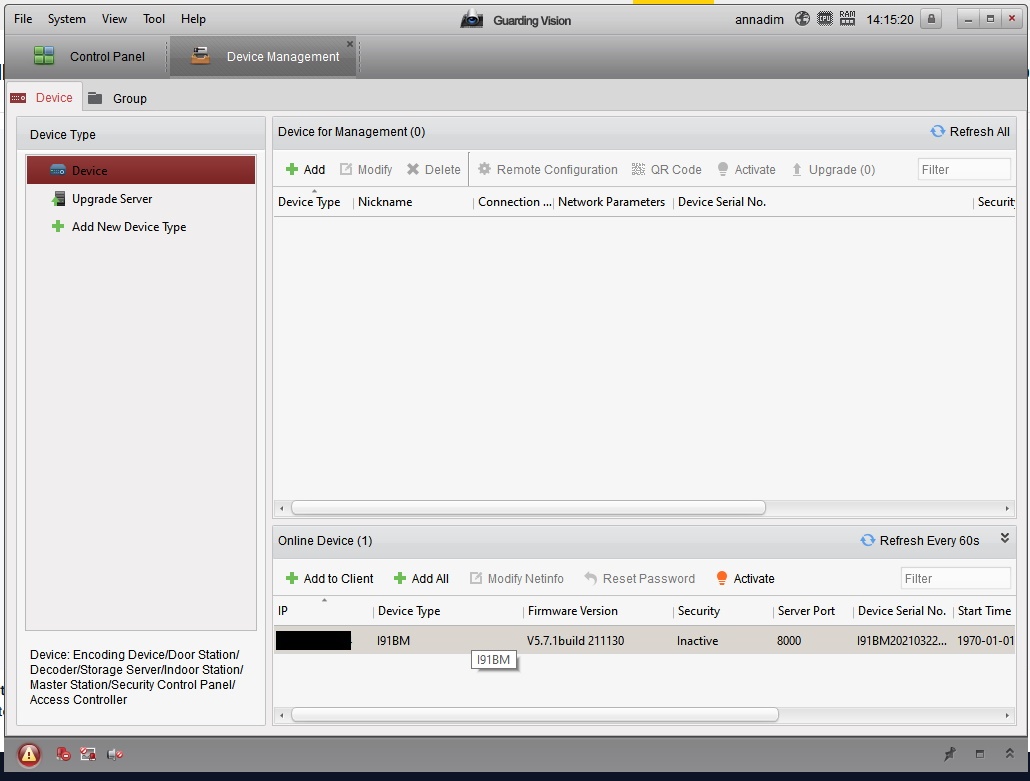The width and height of the screenshot is (1030, 781).
Task: Switch to the Control Panel tab
Action: tap(89, 56)
